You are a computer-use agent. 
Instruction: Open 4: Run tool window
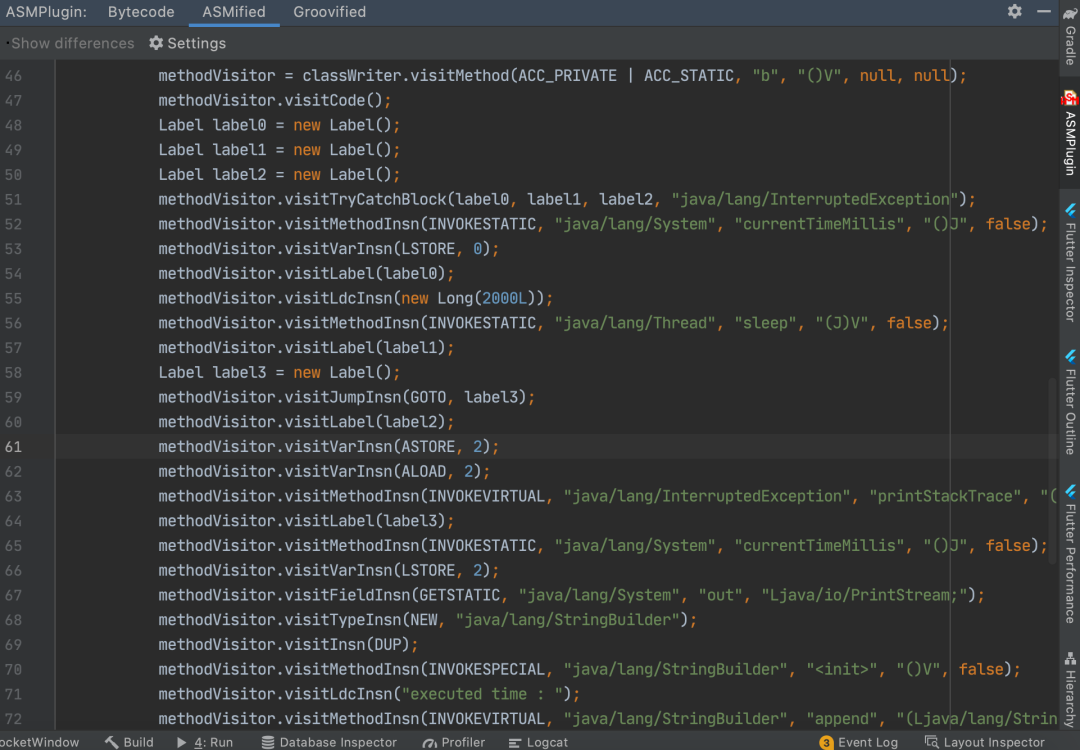[205, 742]
